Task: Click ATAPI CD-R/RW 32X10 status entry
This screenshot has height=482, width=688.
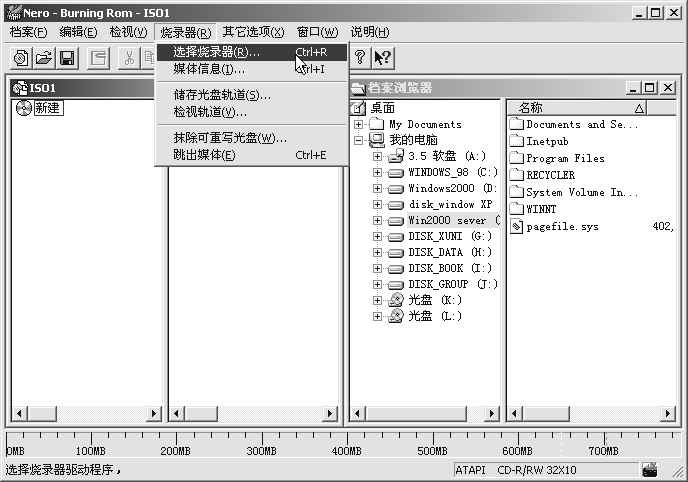Action: pos(546,470)
